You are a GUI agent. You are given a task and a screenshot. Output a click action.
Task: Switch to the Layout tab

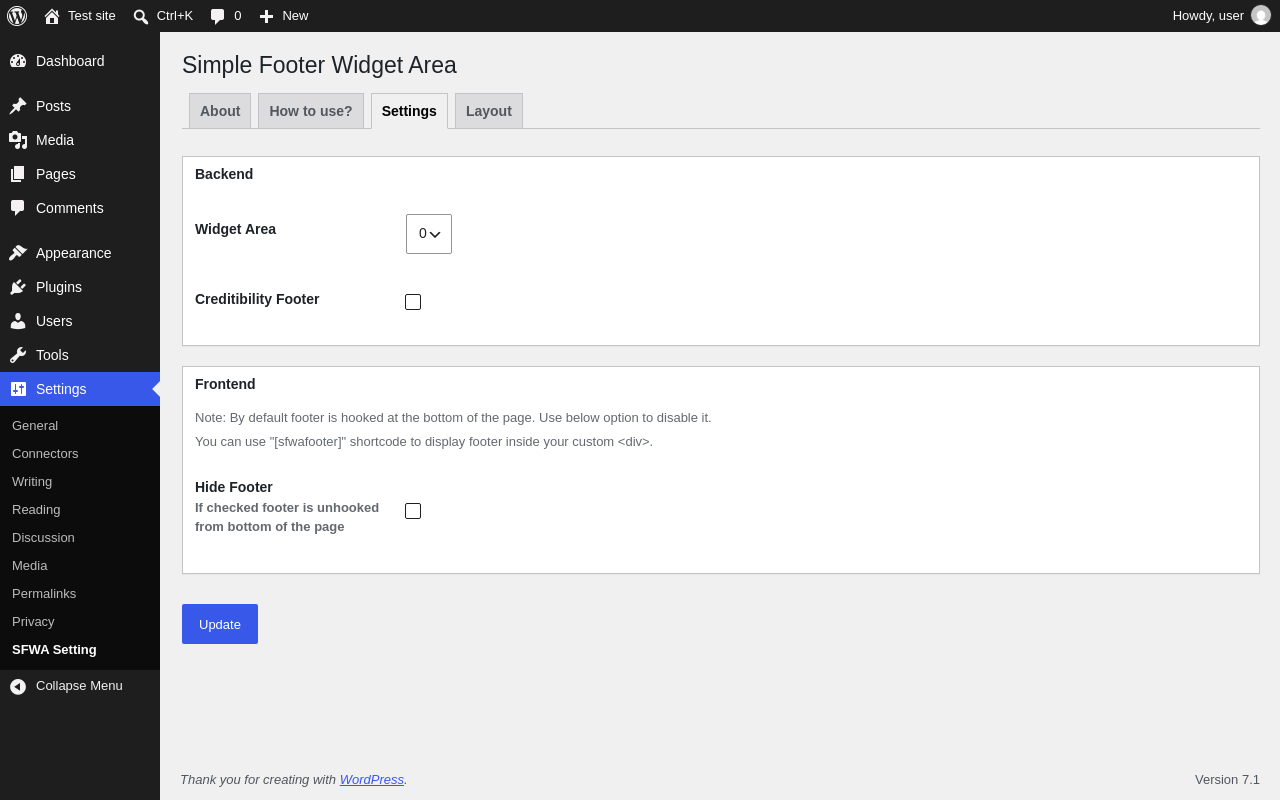coord(489,111)
